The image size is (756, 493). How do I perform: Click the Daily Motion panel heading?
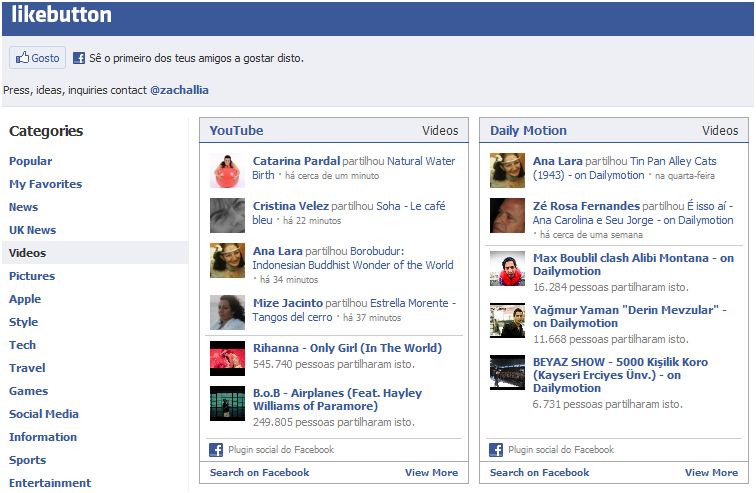(528, 131)
